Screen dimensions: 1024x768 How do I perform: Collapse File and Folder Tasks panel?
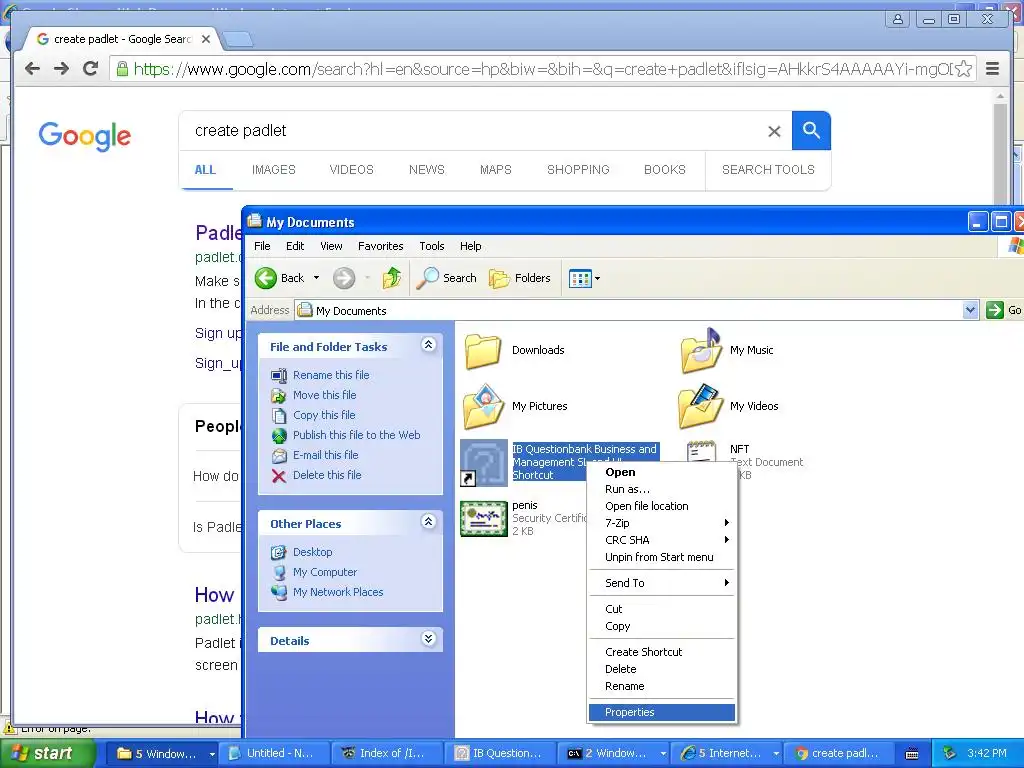pyautogui.click(x=428, y=345)
